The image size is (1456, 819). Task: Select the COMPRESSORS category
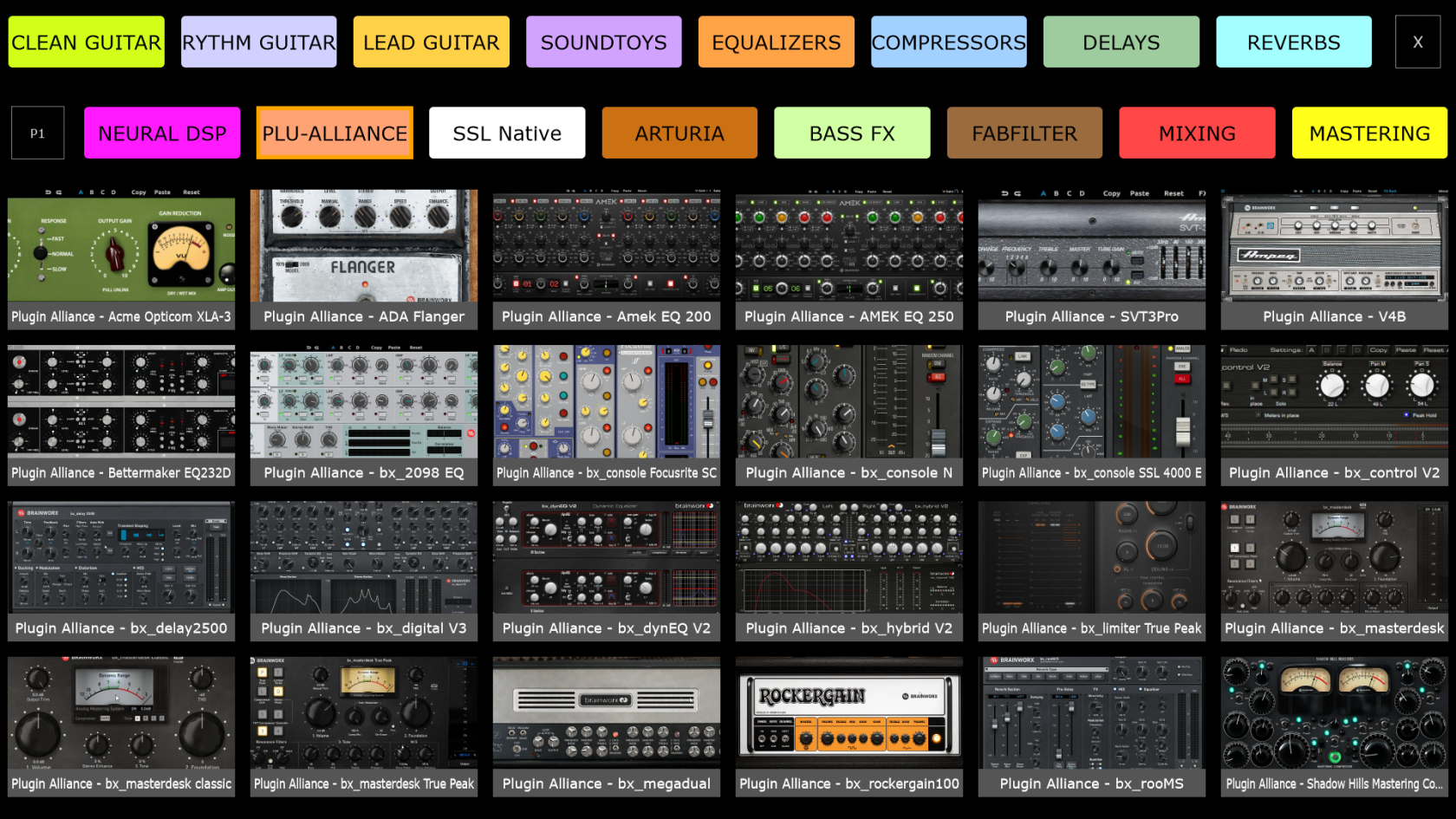point(949,42)
